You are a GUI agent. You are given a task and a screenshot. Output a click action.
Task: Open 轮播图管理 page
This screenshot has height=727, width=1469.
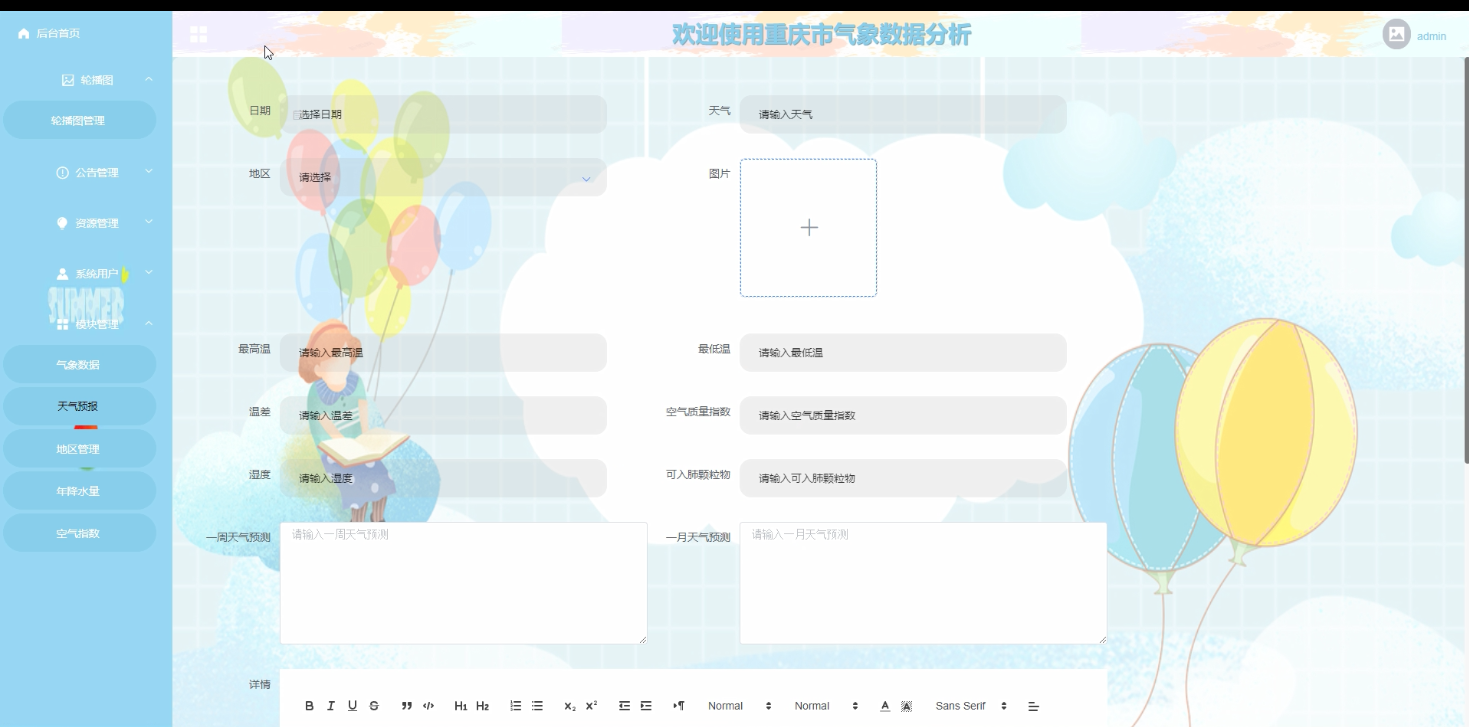pos(80,120)
